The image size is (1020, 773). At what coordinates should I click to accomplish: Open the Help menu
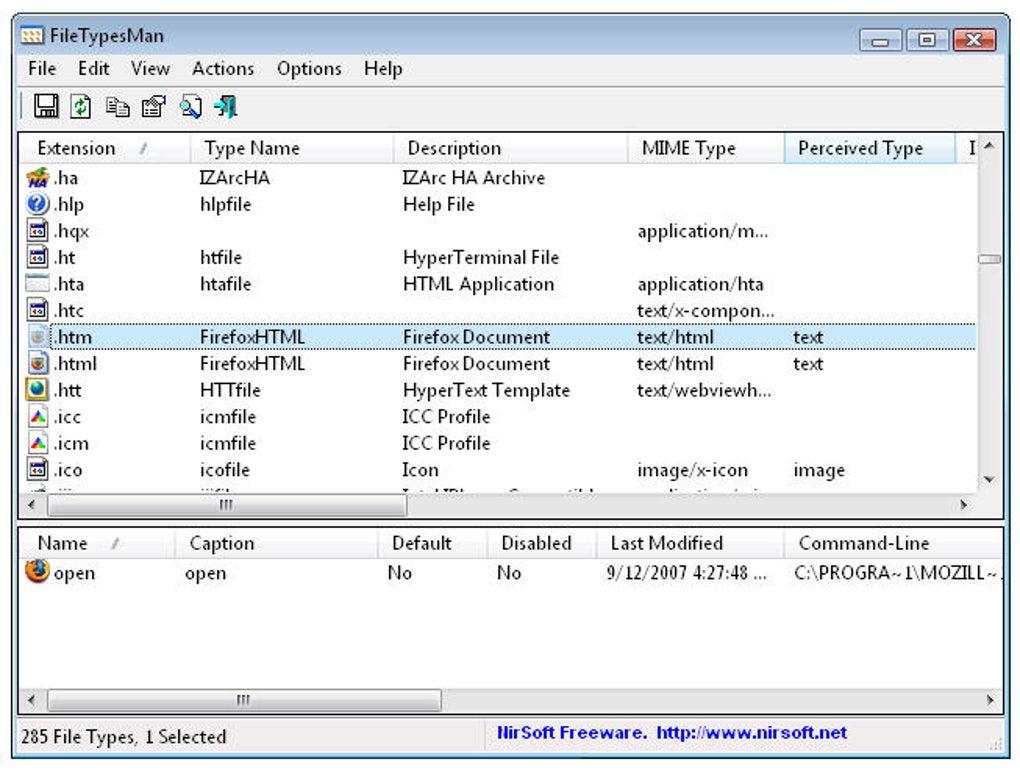383,68
